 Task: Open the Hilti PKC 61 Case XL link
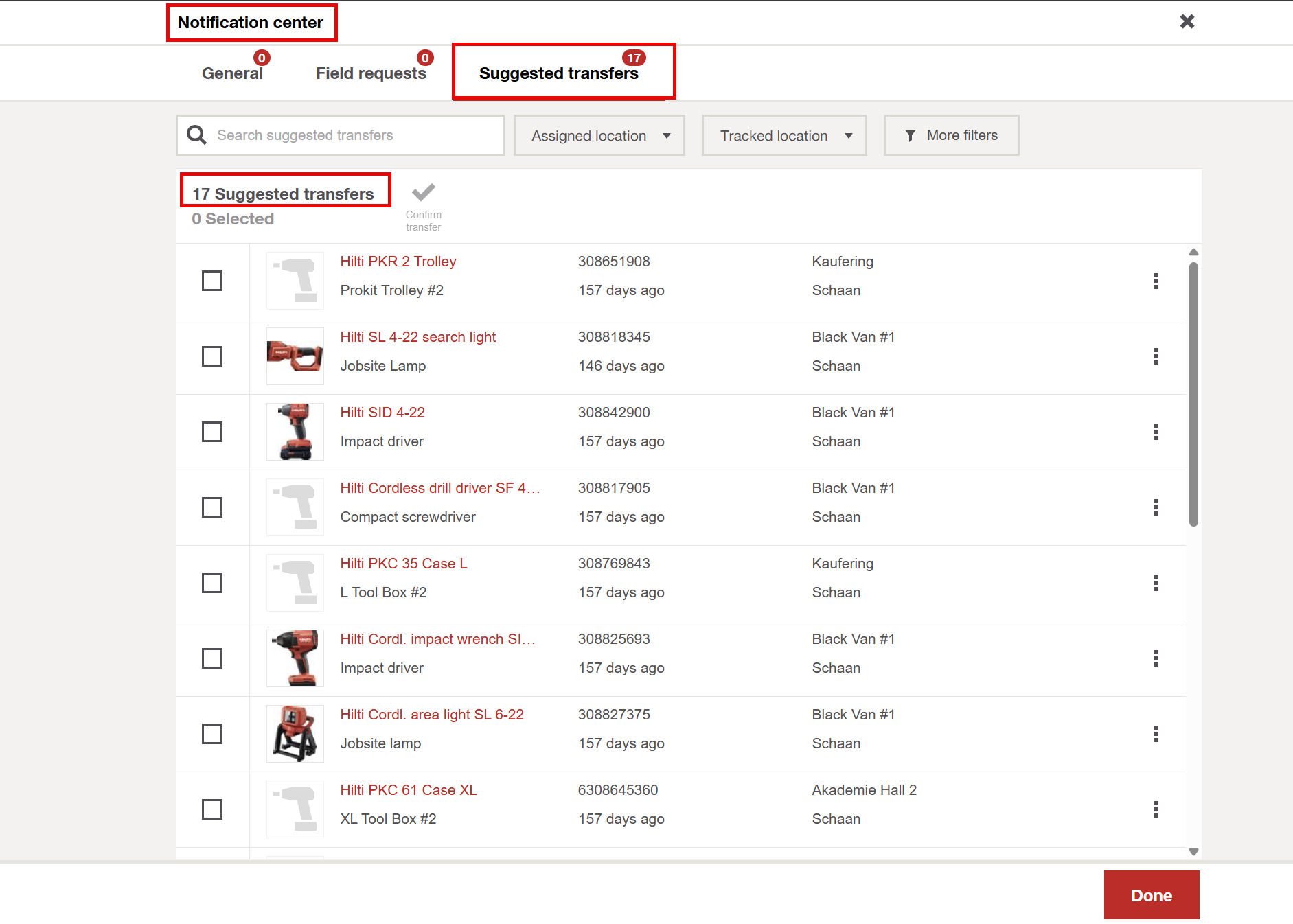(x=409, y=790)
